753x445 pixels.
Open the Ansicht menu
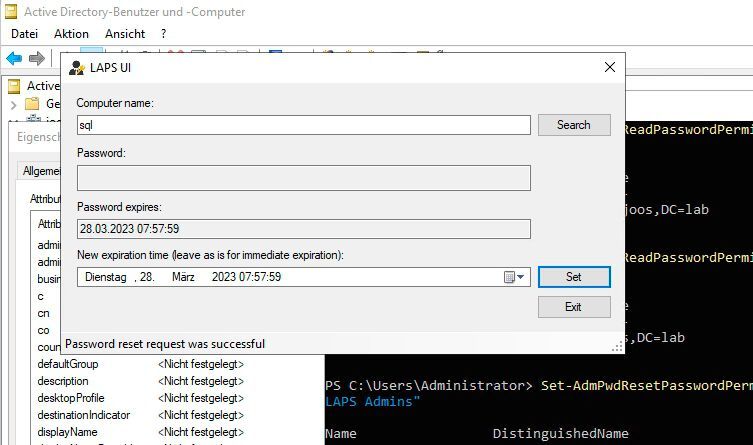[x=125, y=34]
